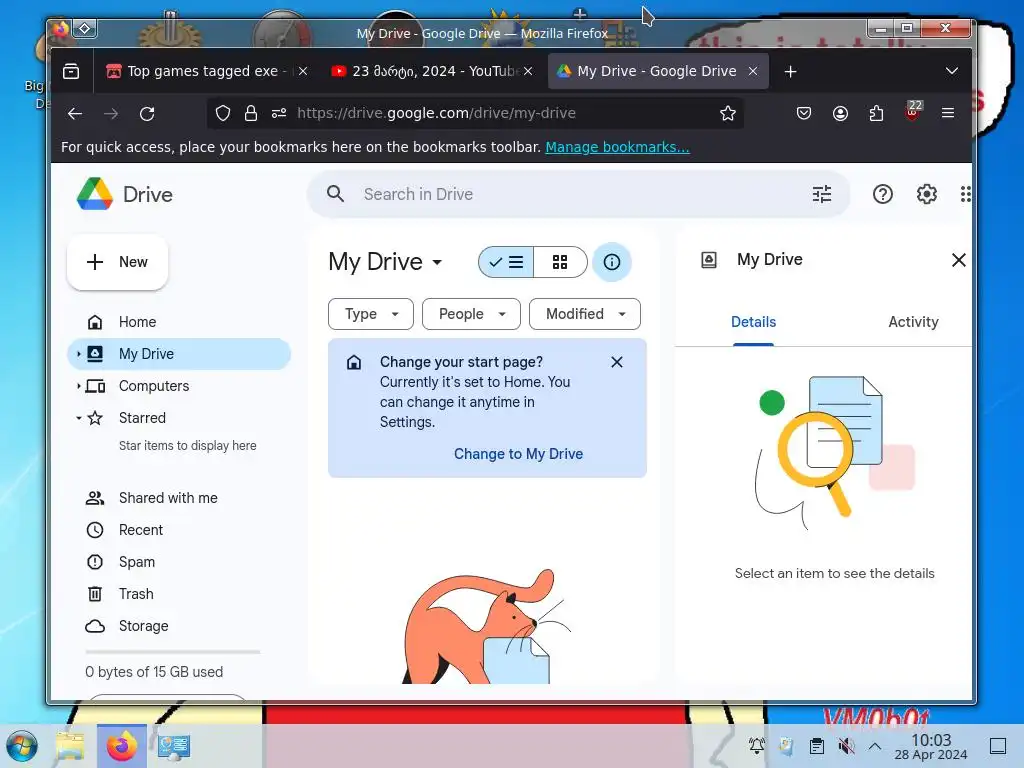Click the Manage bookmarks link
1024x768 pixels.
[617, 147]
